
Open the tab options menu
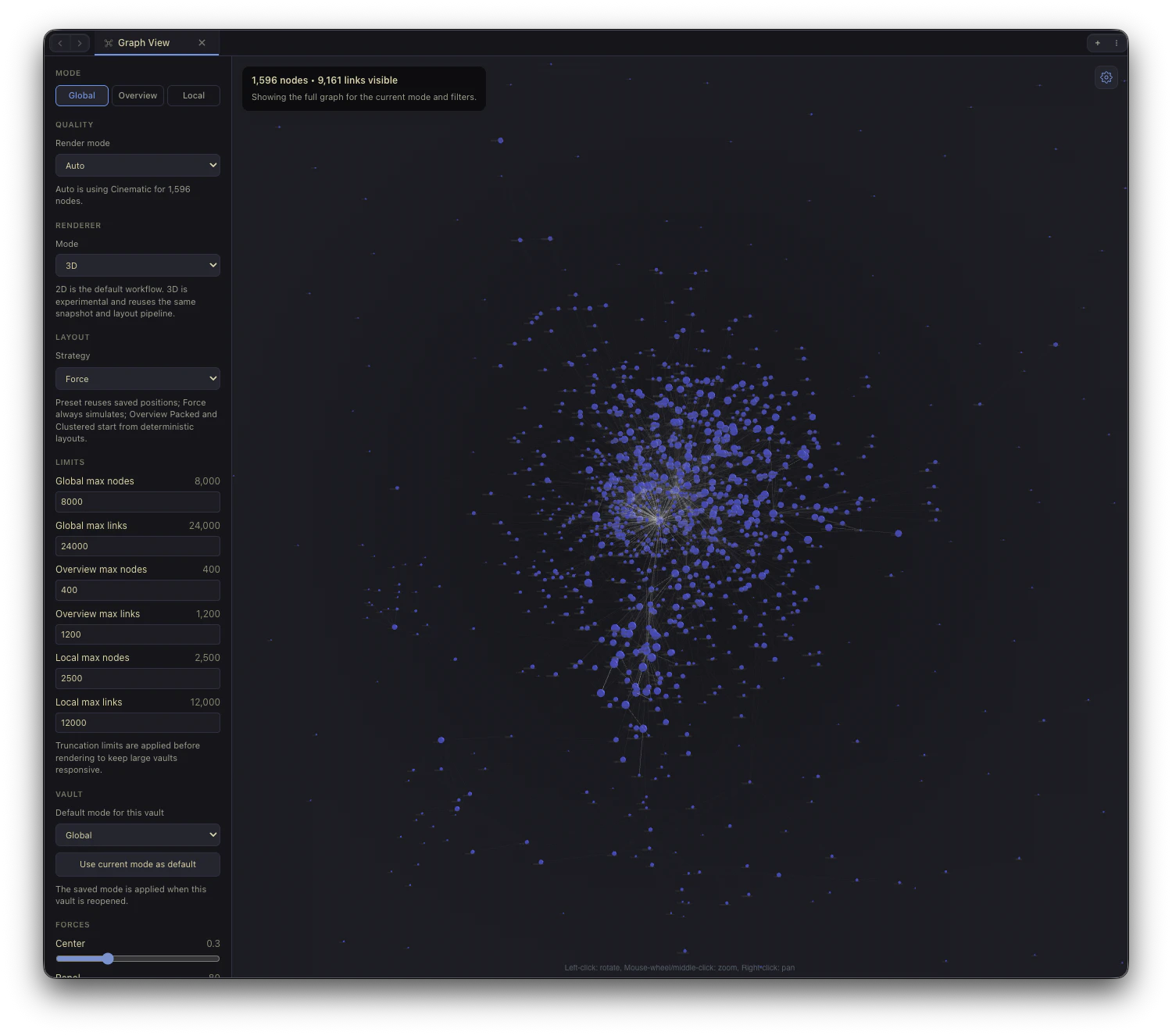pos(1116,43)
